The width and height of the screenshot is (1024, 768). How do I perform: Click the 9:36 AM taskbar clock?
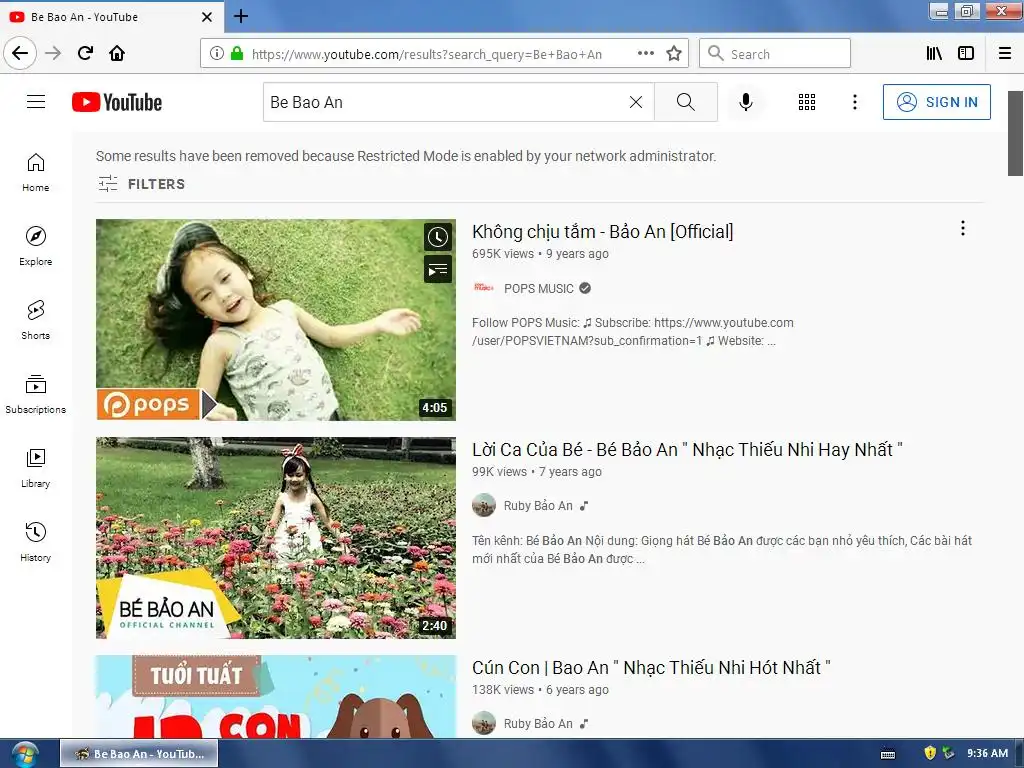pos(987,753)
